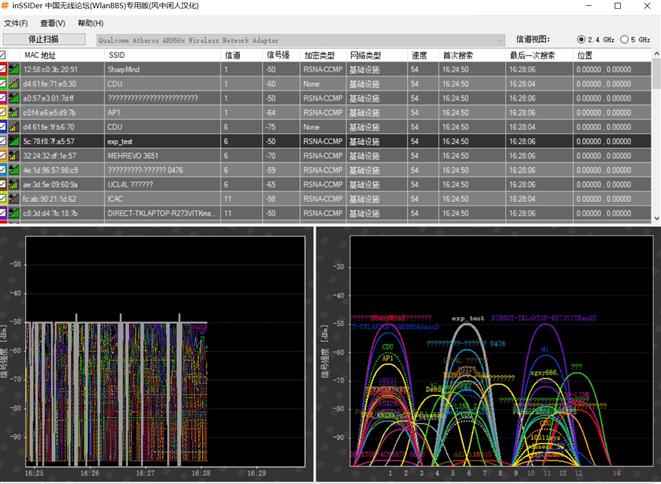This screenshot has height=484, width=661.
Task: Click the None encryption cell in CDU channel 1 row
Action: coord(322,84)
